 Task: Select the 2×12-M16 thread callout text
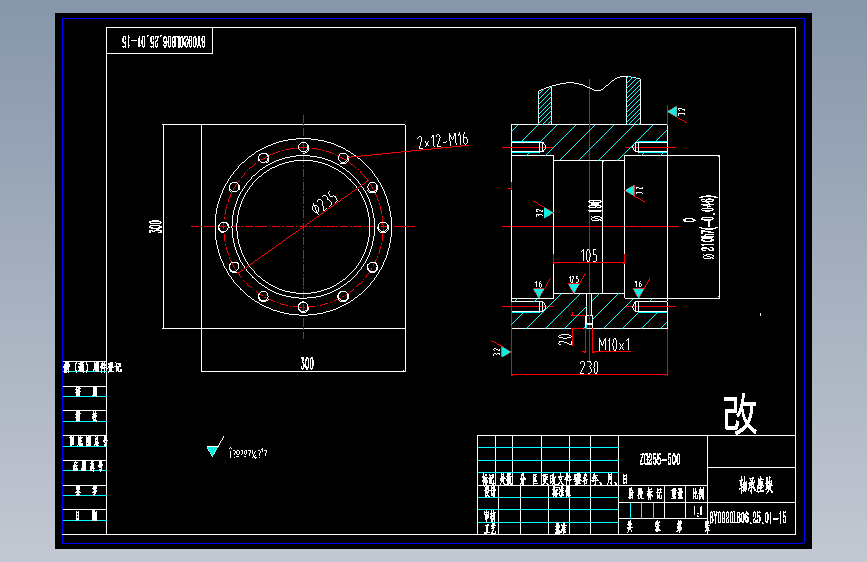442,140
